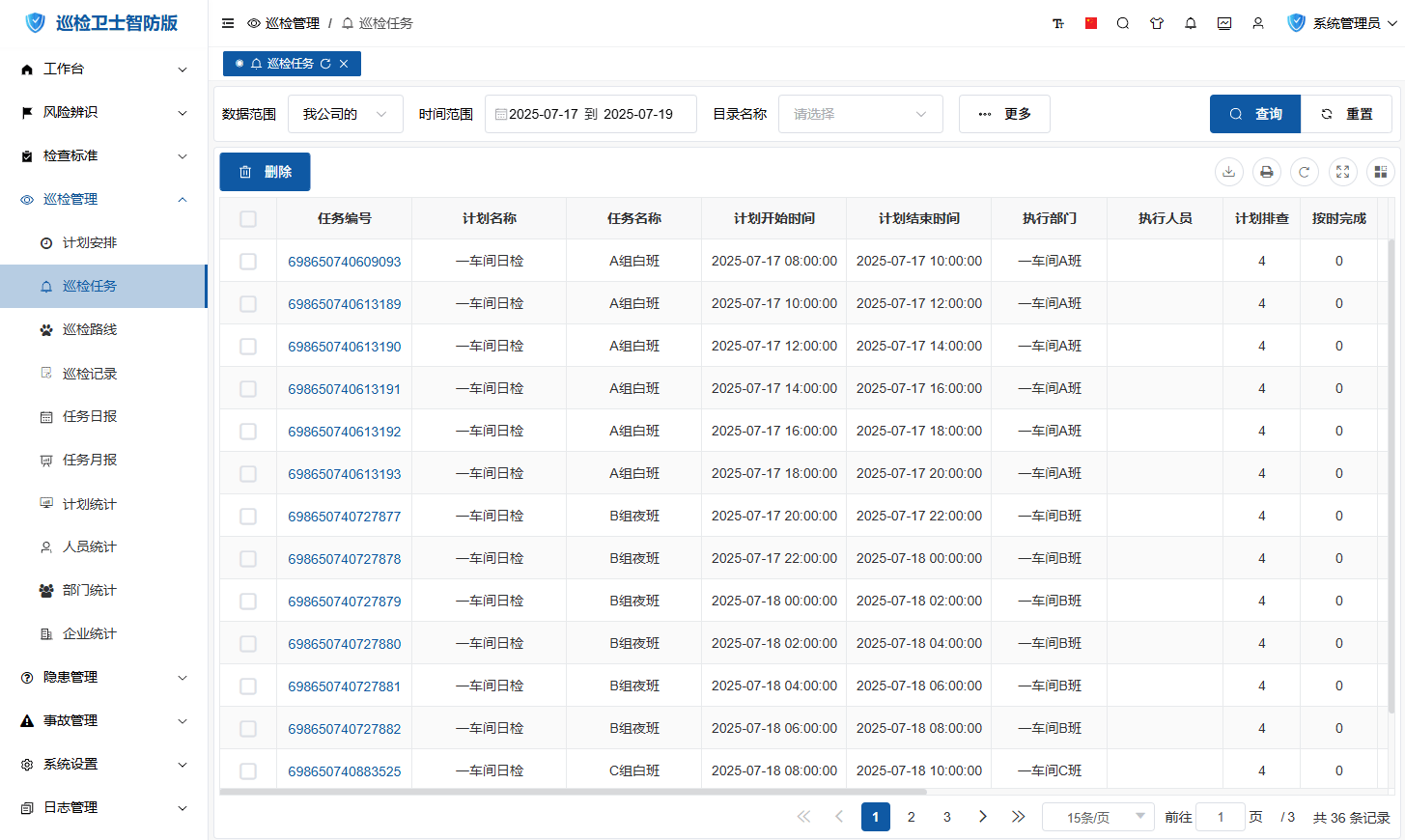This screenshot has width=1405, height=840.
Task: Open the search magnifier icon in header
Action: (x=1123, y=23)
